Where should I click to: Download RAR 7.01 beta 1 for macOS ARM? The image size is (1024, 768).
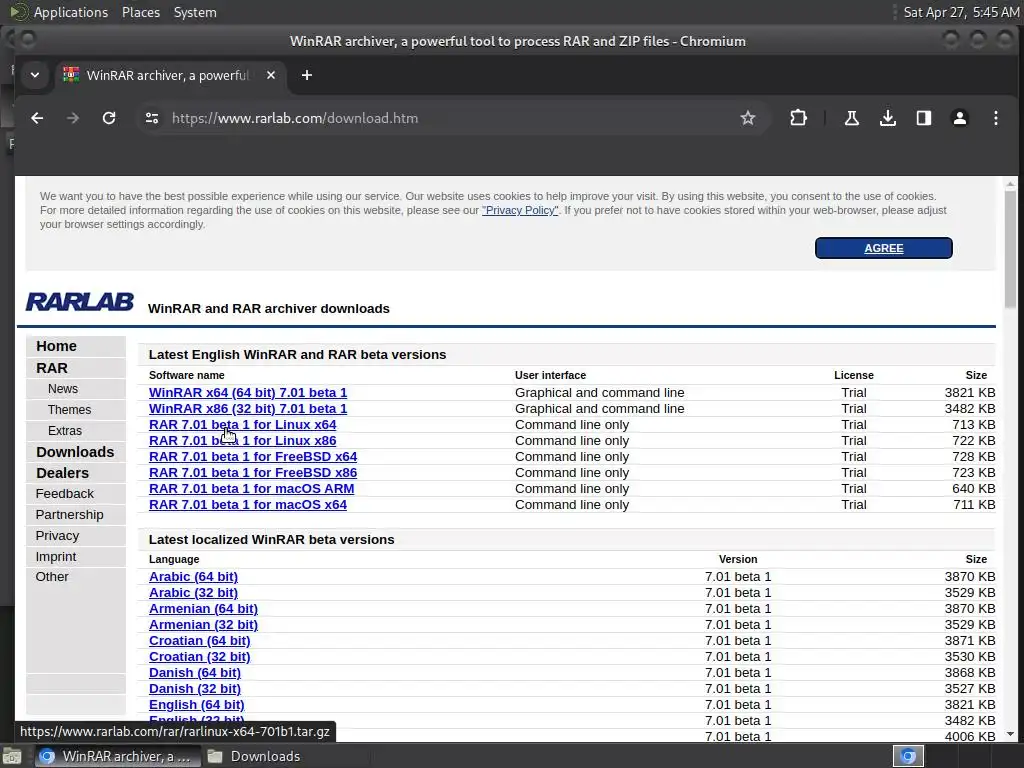(x=251, y=488)
